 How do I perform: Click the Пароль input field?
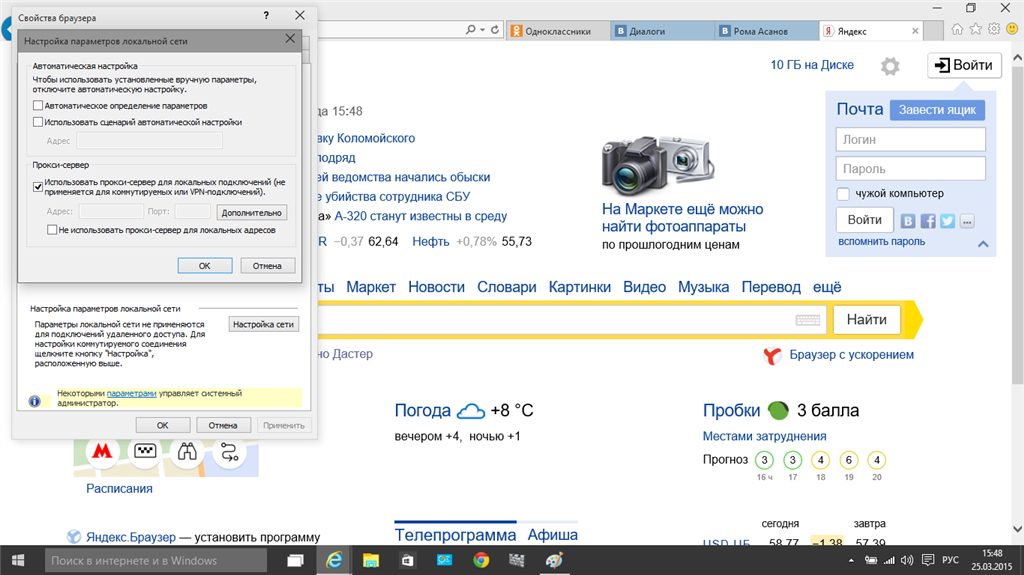coord(910,169)
